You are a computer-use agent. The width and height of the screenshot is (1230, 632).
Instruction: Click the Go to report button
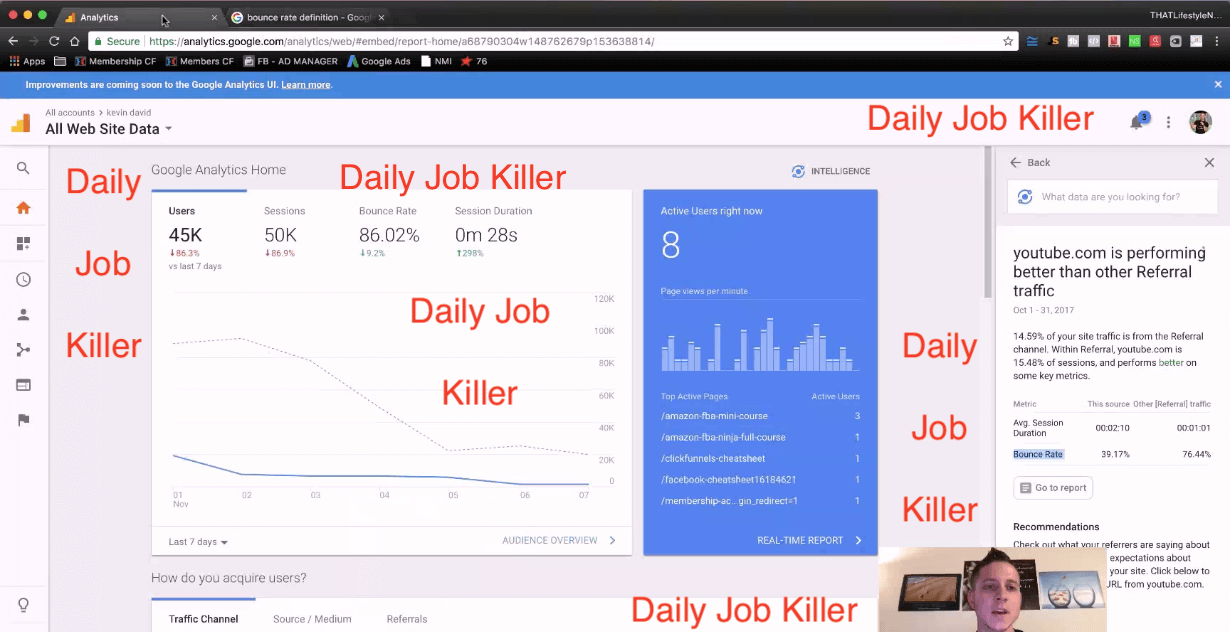coord(1053,488)
